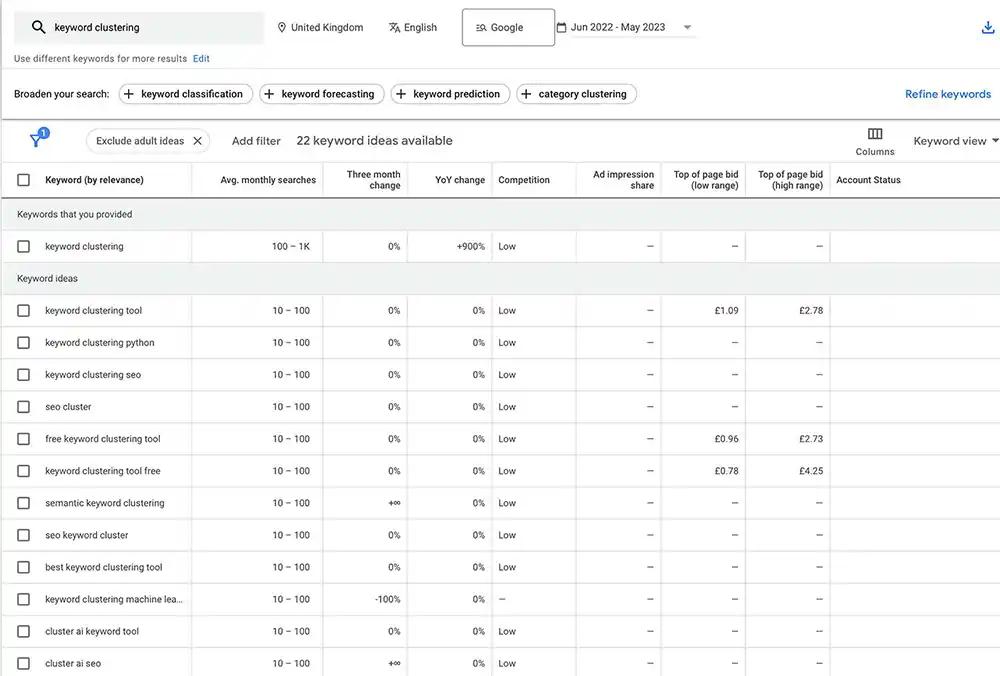This screenshot has width=1000, height=676.
Task: Click the keyword clustering machine lea... keyword
Action: click(114, 599)
